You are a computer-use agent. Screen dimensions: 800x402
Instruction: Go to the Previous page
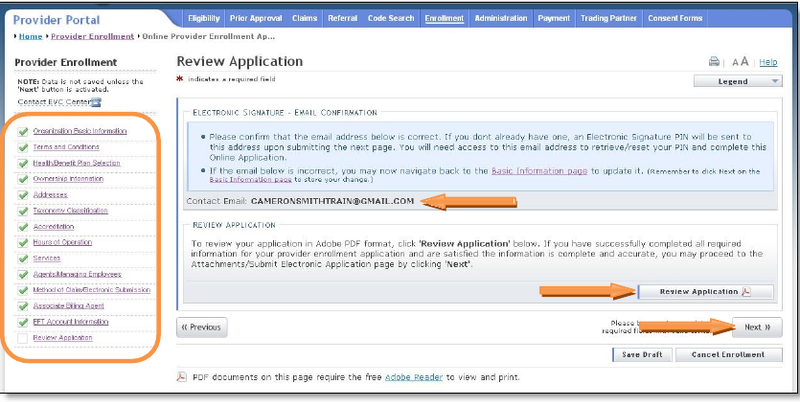(x=202, y=328)
